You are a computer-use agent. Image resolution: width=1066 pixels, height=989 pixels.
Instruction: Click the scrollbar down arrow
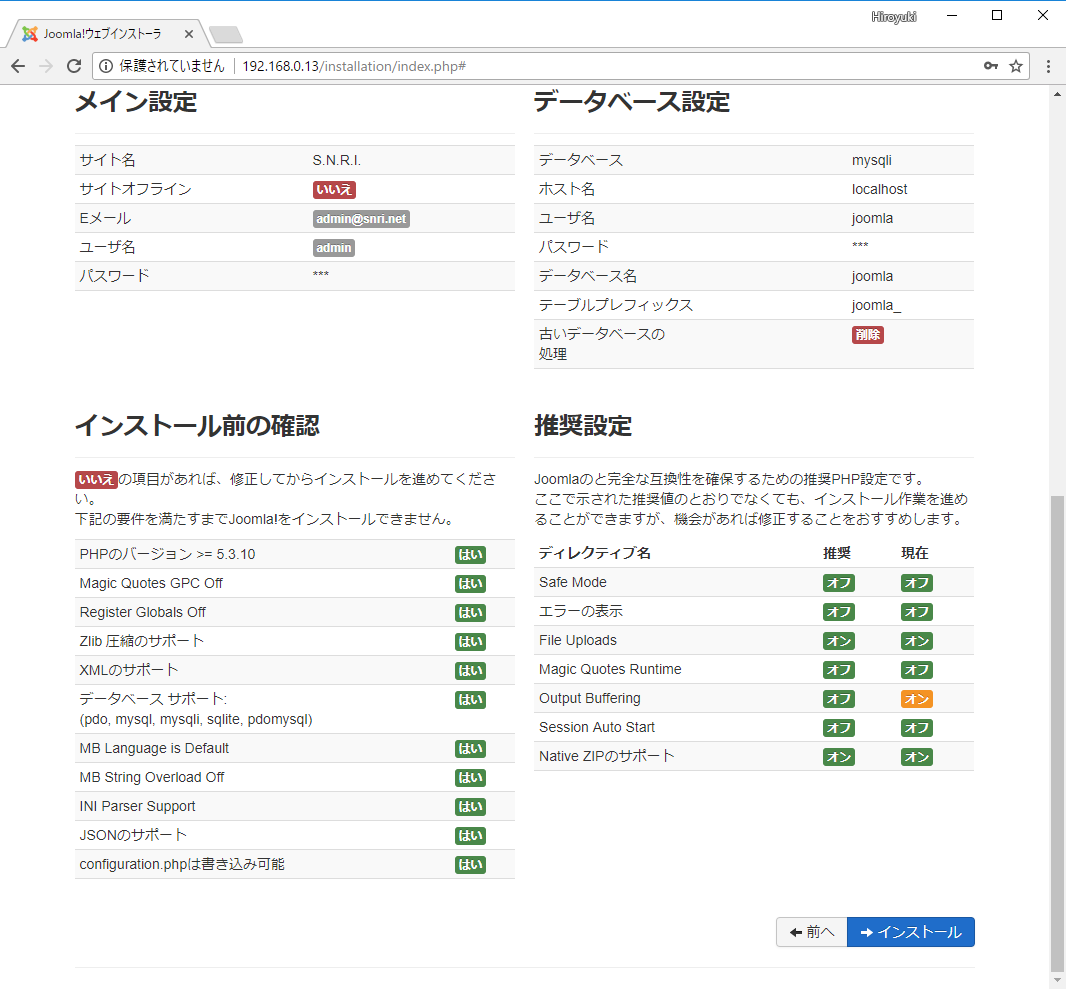point(1057,979)
